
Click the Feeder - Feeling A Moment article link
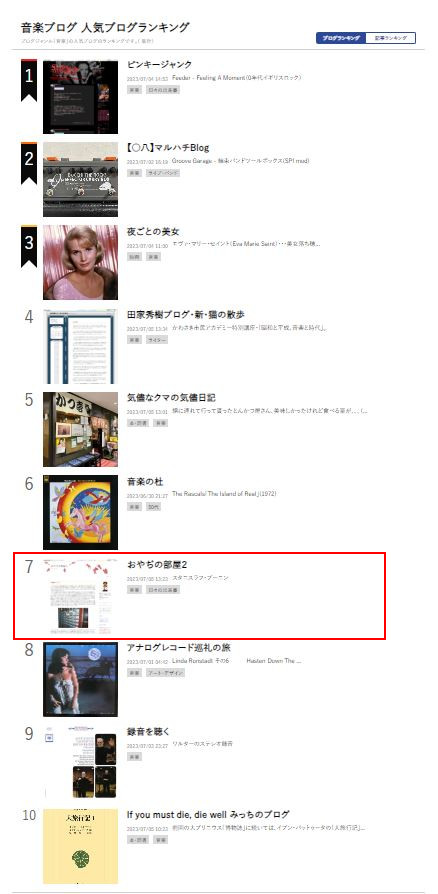pyautogui.click(x=236, y=77)
